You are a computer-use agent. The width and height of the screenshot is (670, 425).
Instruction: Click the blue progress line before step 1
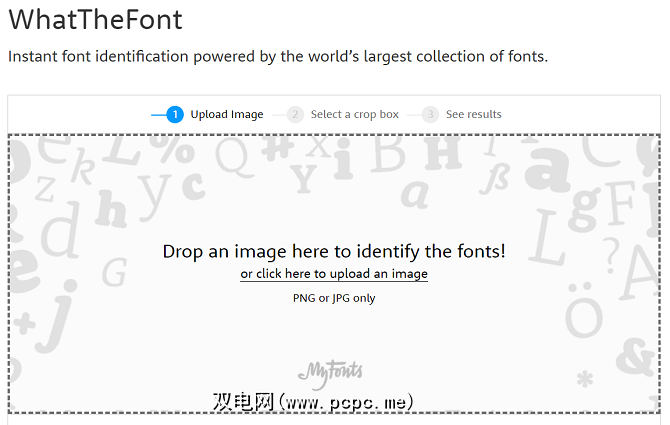[x=158, y=114]
